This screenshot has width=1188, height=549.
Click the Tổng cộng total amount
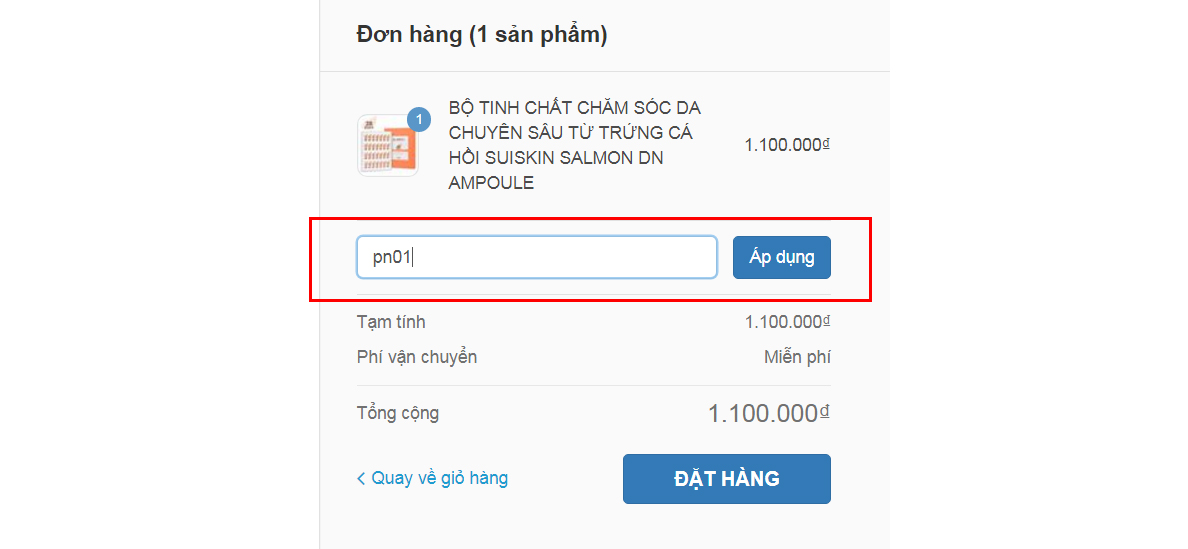coord(763,414)
